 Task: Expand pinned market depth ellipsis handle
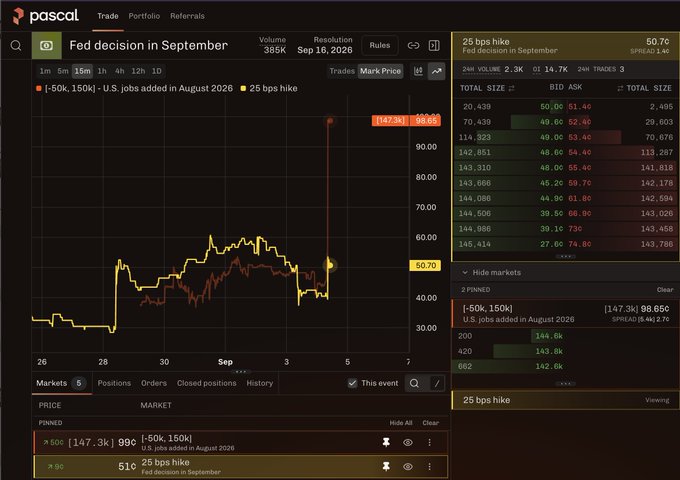point(565,383)
